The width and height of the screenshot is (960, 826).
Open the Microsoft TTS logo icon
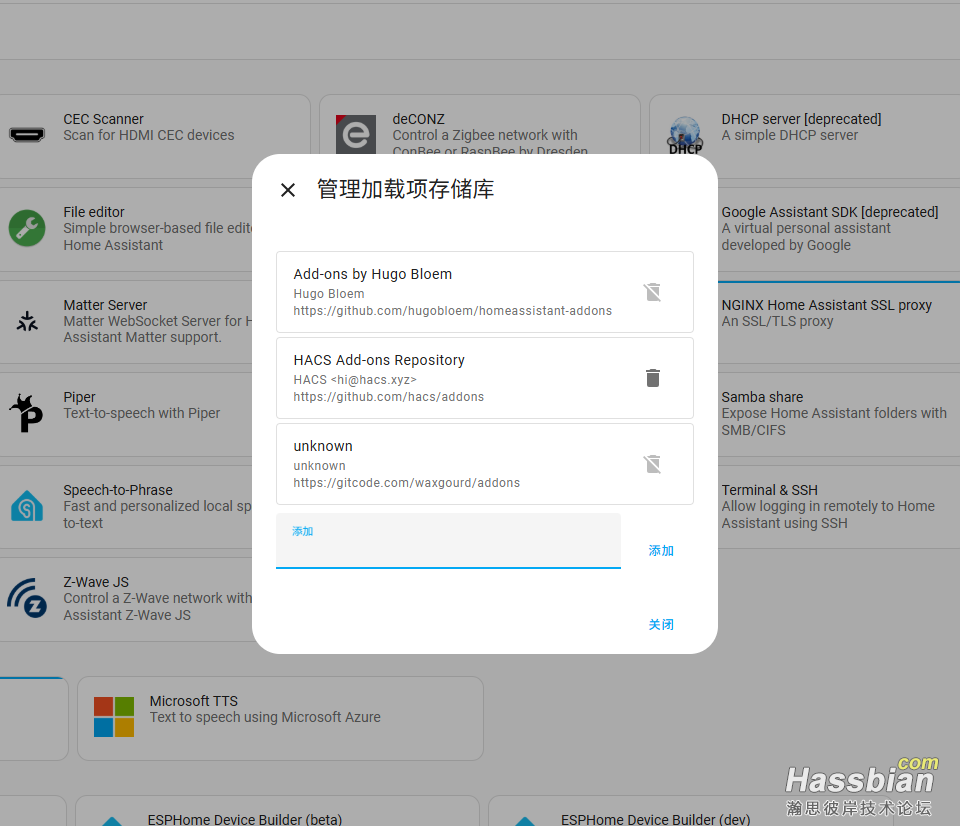[x=114, y=716]
